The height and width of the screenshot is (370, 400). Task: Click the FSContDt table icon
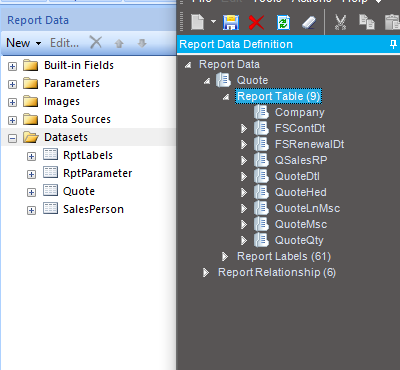click(x=261, y=128)
